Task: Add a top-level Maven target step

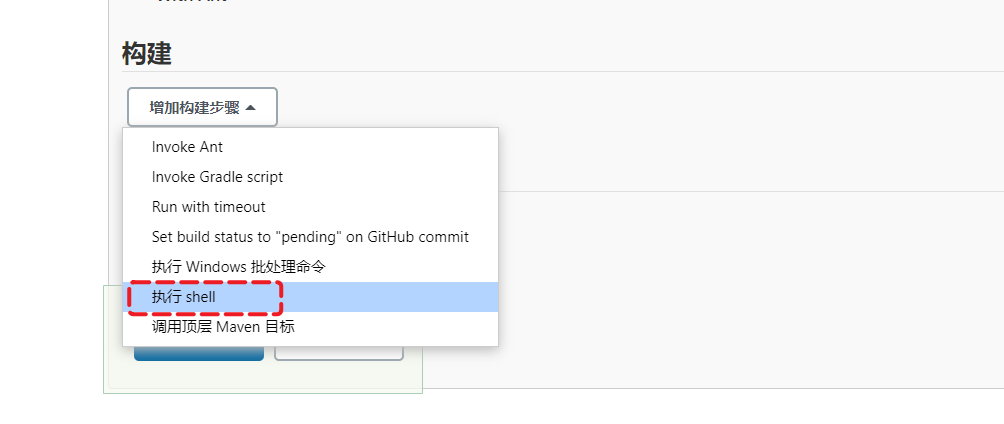Action: tap(223, 327)
